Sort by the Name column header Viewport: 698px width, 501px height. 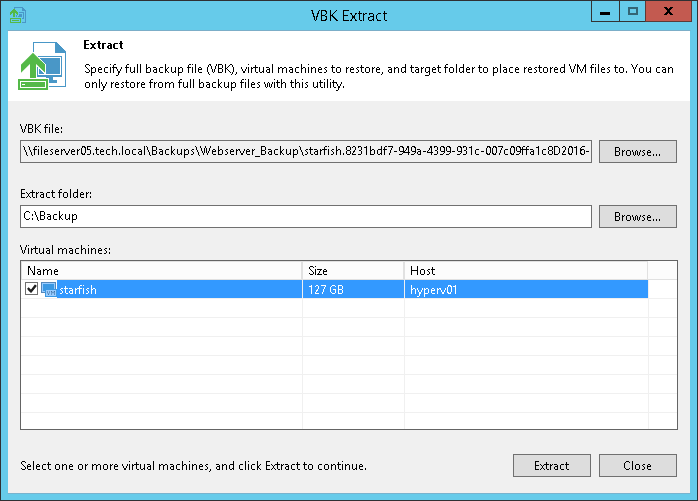tap(162, 271)
